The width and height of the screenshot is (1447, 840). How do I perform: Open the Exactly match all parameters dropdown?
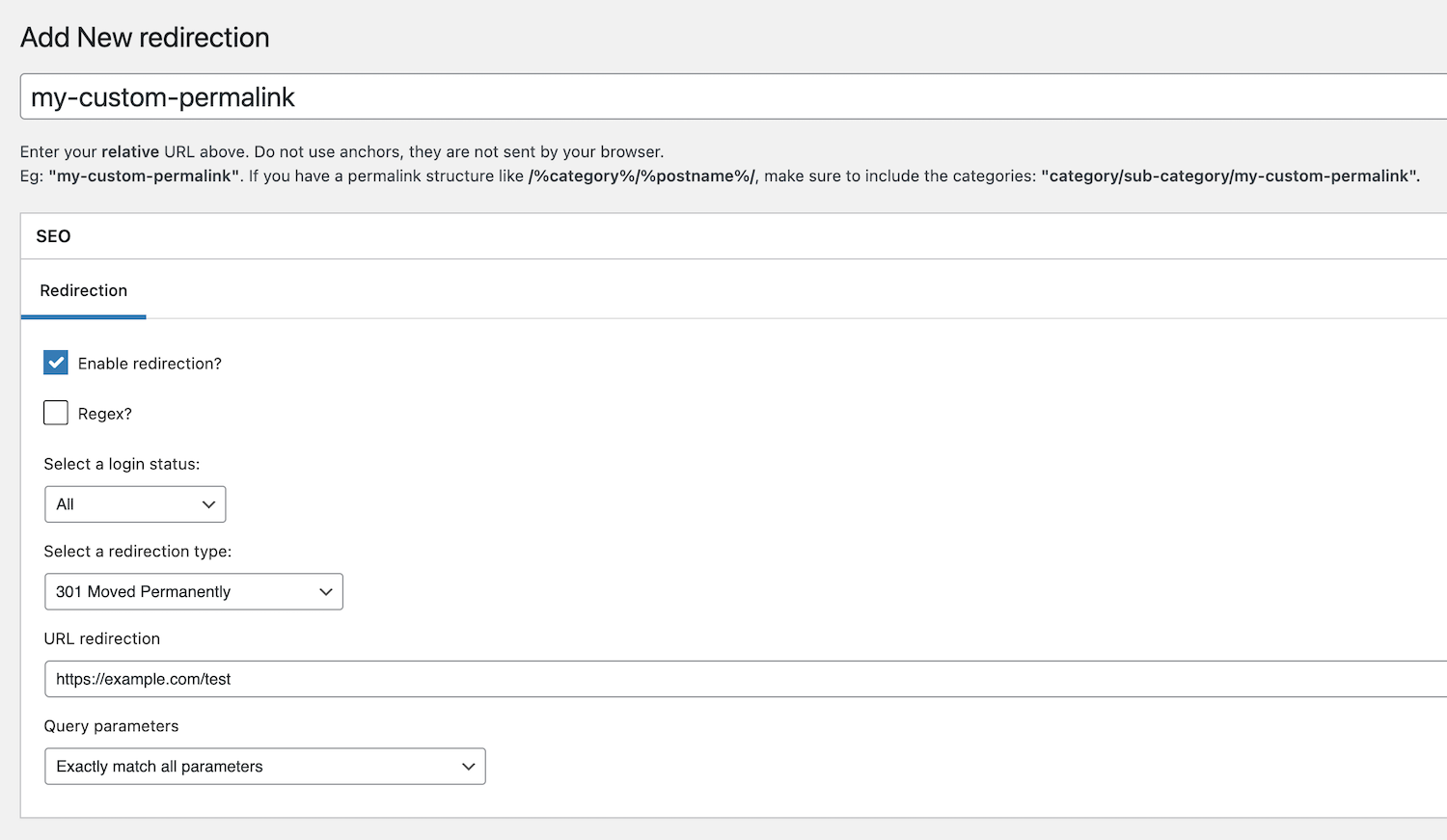(265, 766)
